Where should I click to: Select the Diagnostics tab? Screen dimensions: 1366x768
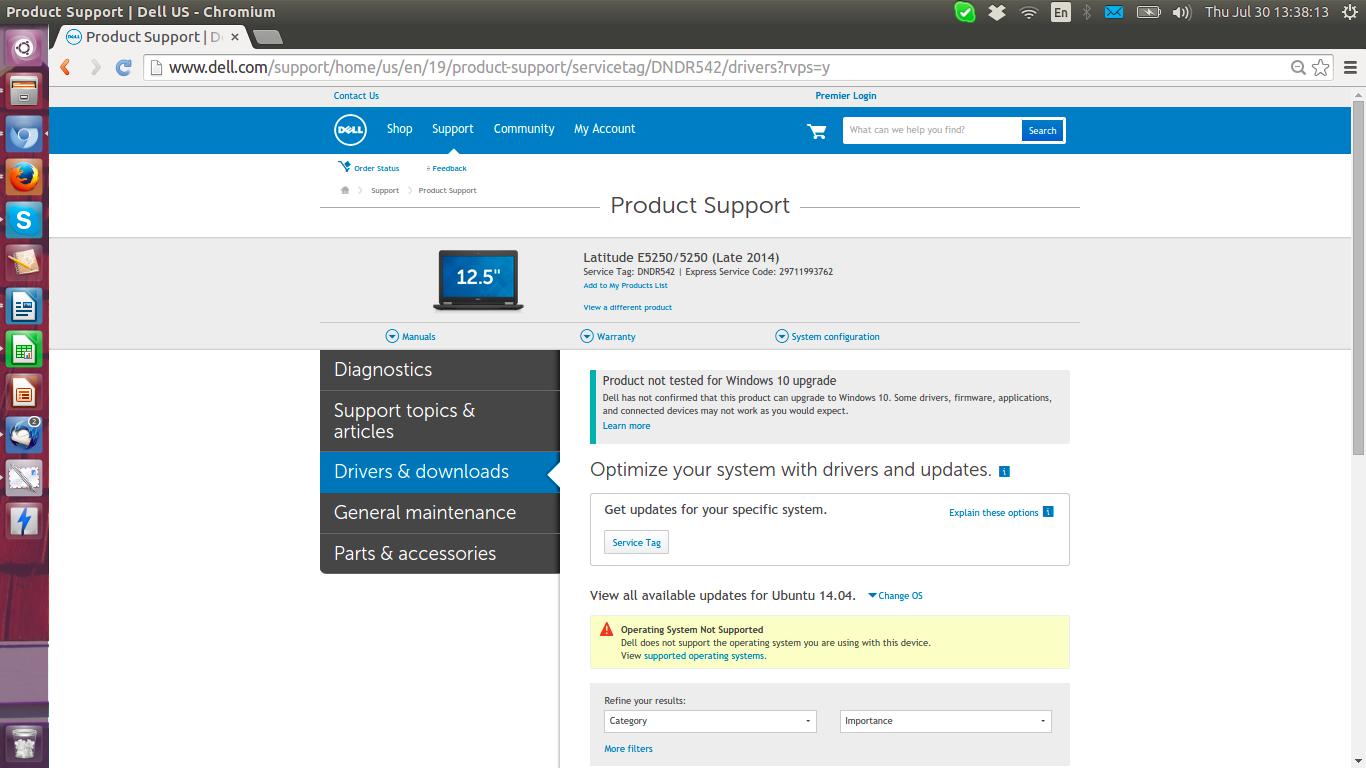(440, 370)
